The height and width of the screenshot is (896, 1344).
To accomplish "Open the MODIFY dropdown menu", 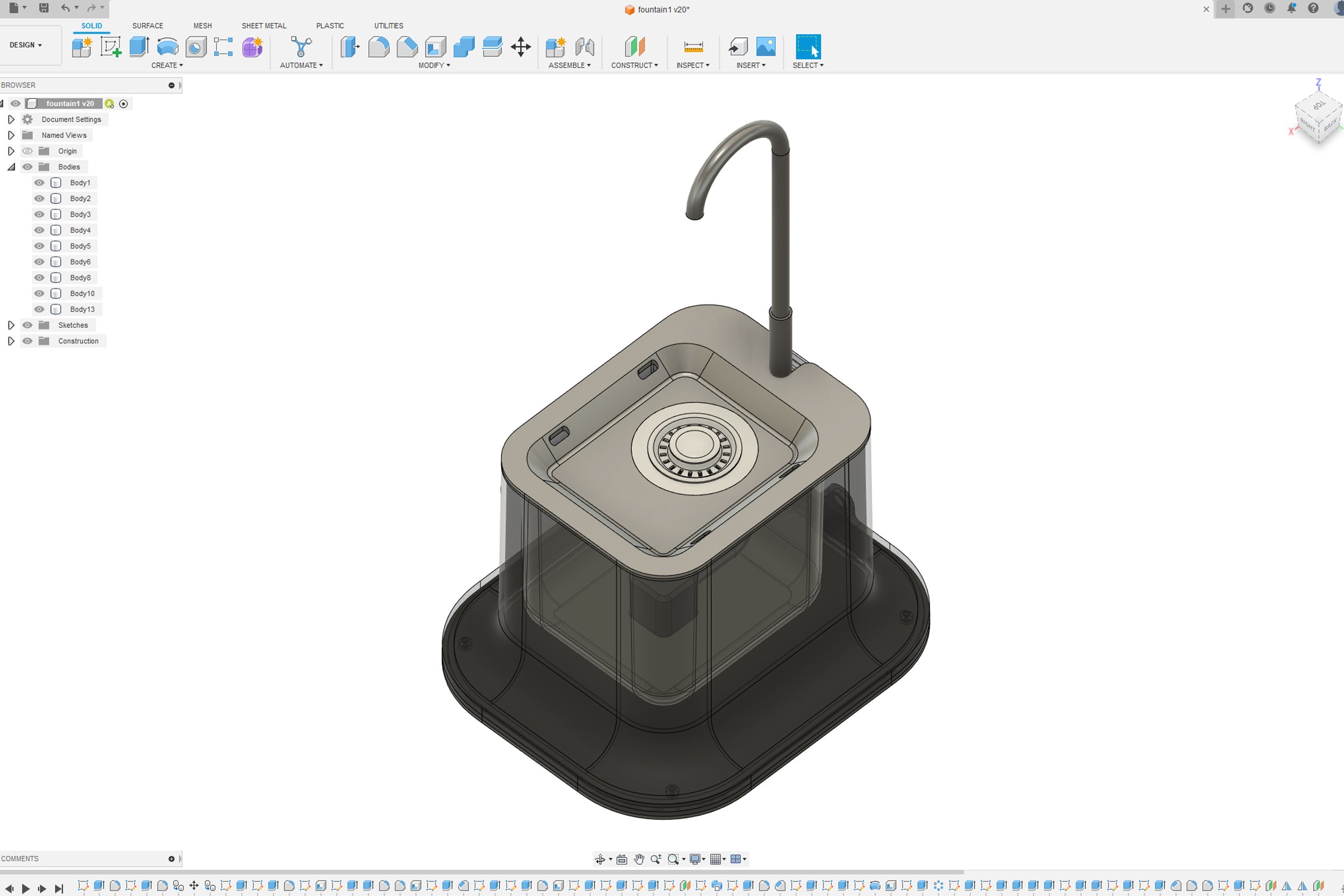I will pyautogui.click(x=434, y=66).
